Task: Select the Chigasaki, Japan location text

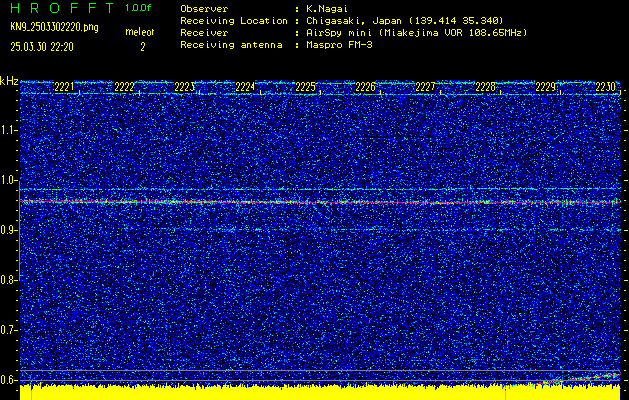Action: [405, 20]
